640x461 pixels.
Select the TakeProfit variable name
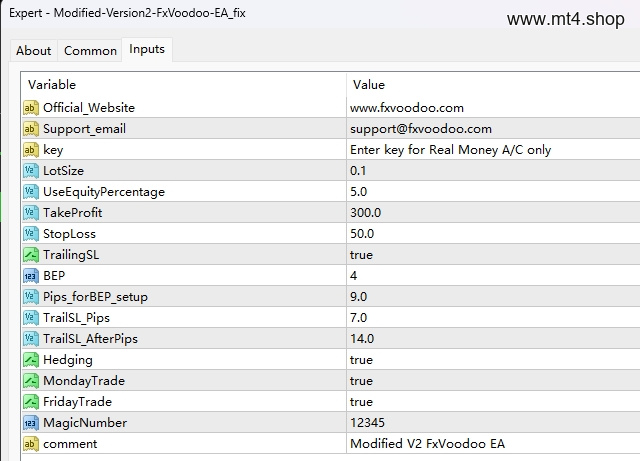[x=73, y=213]
